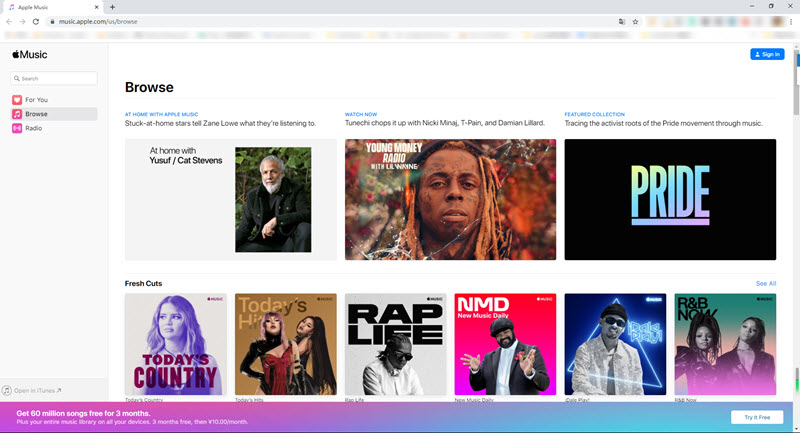Open the Yusuf / Cat Stevens banner
800x433 pixels.
tap(231, 199)
